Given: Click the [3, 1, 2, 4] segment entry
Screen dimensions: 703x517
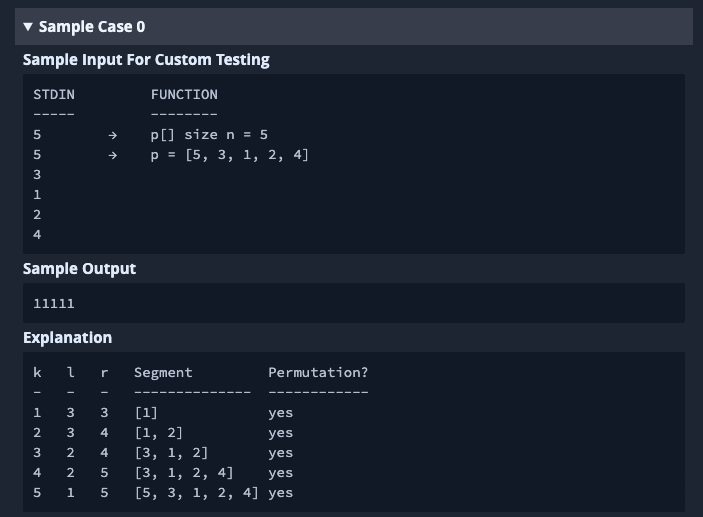Looking at the screenshot, I should [184, 473].
